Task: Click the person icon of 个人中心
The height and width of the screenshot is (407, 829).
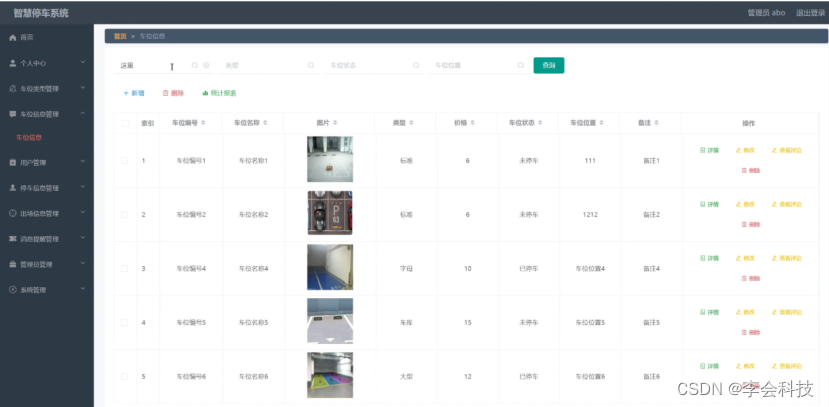Action: click(x=13, y=63)
